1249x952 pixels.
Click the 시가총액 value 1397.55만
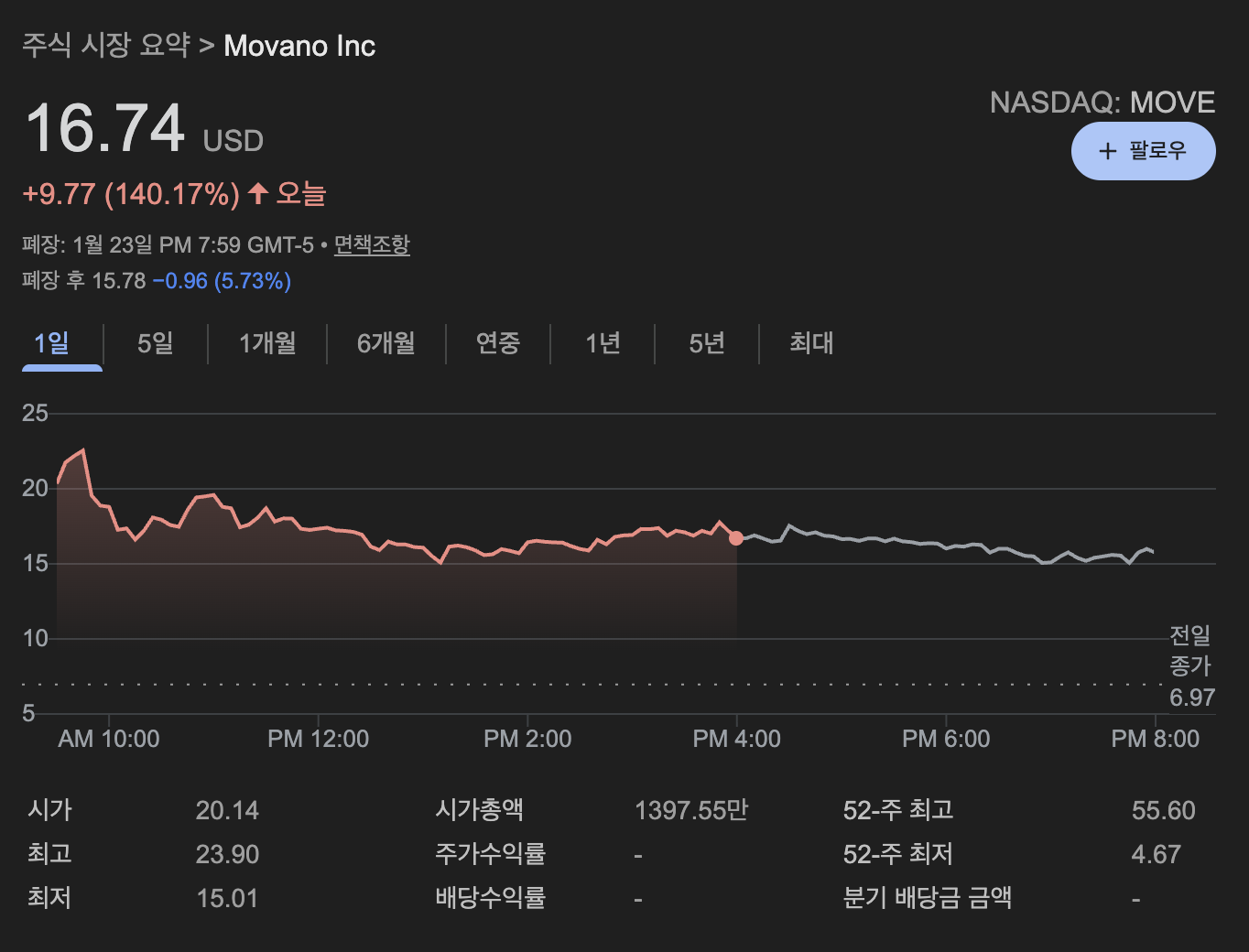coord(691,810)
